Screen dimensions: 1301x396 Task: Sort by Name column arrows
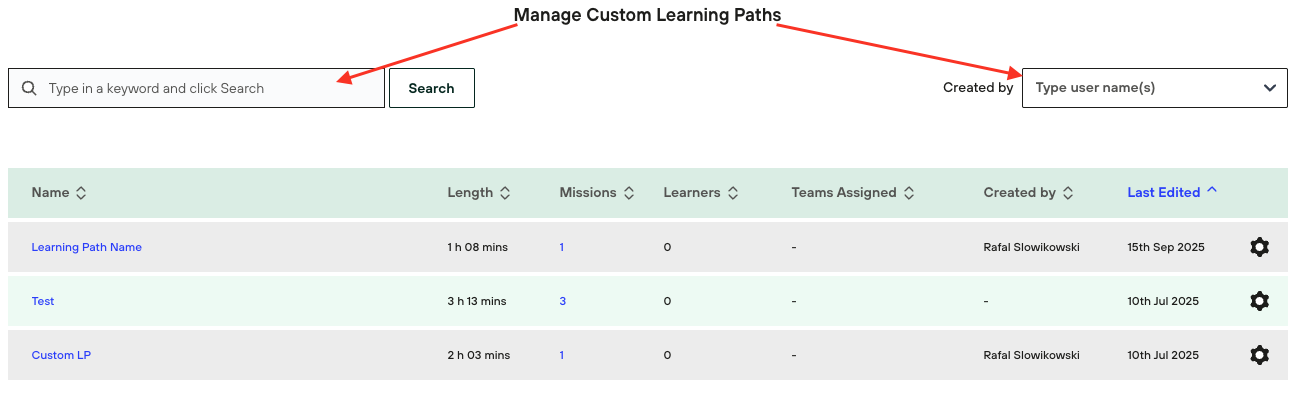click(81, 193)
